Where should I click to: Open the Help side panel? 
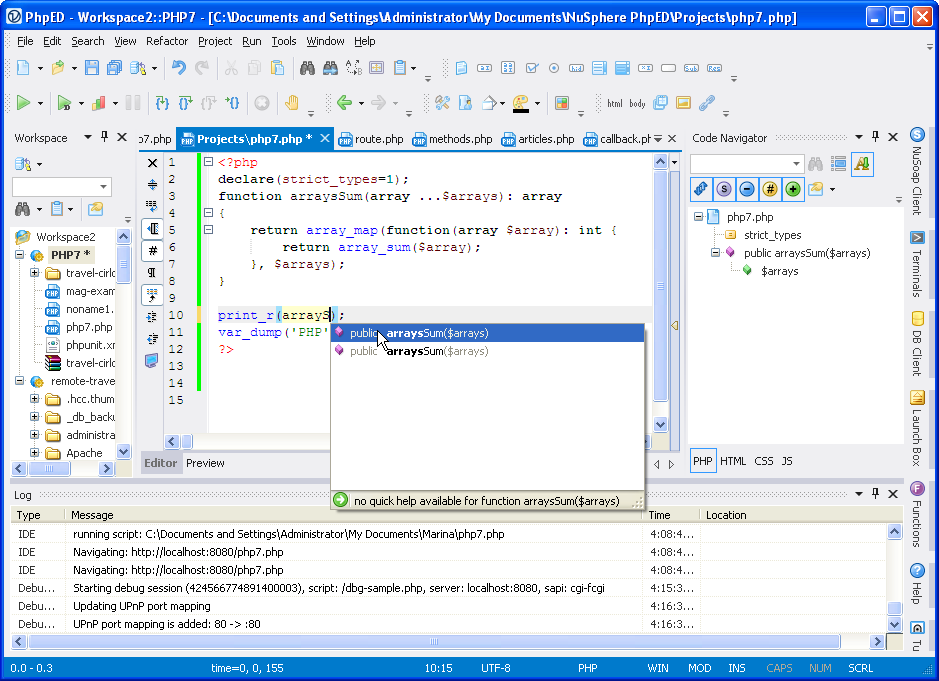(917, 584)
